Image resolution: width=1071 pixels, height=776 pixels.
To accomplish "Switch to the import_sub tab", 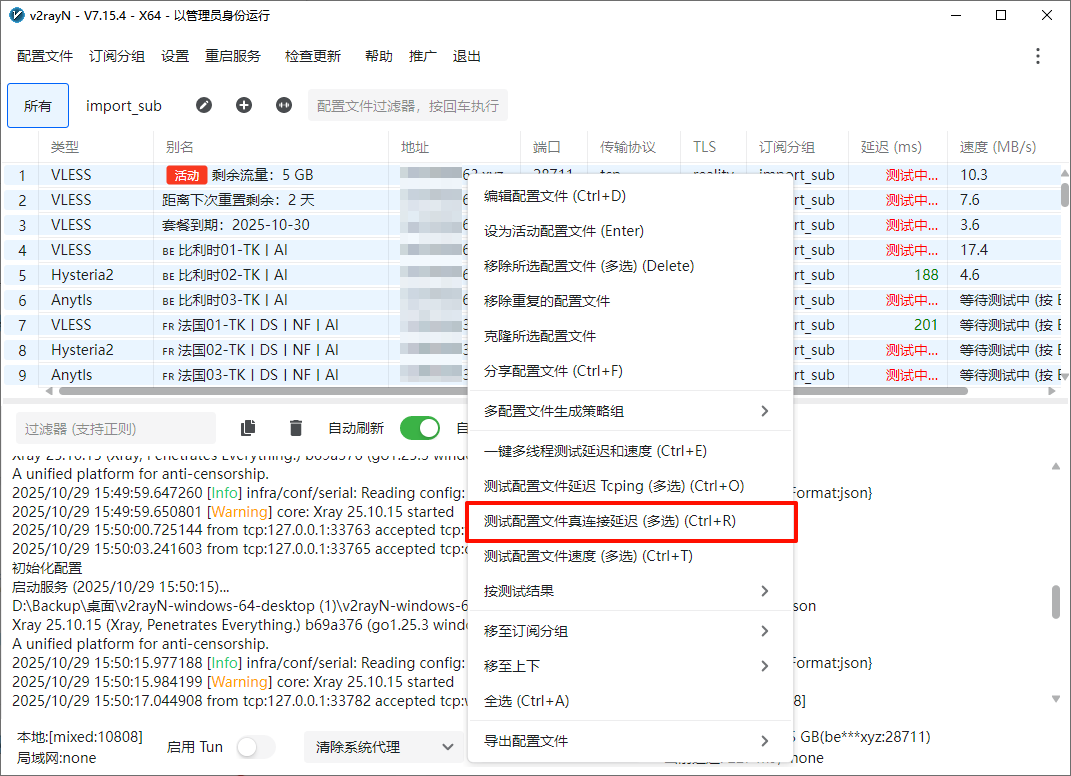I will (123, 106).
